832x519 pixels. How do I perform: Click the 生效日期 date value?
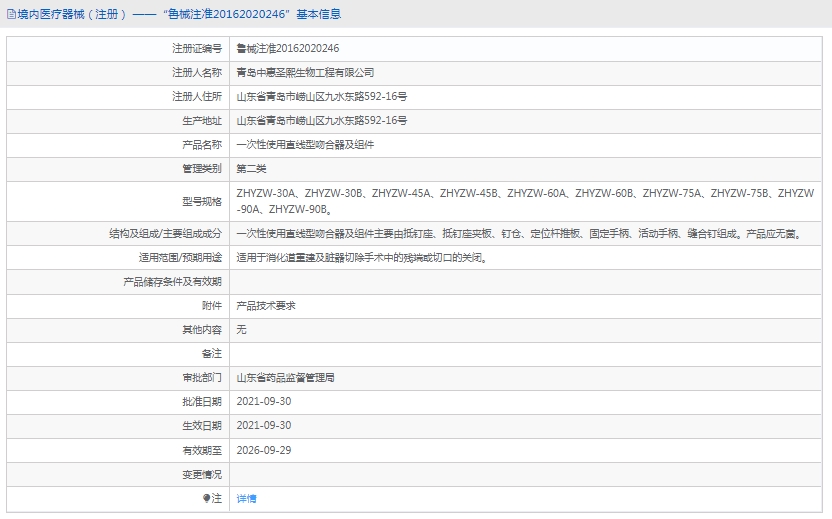tap(263, 426)
